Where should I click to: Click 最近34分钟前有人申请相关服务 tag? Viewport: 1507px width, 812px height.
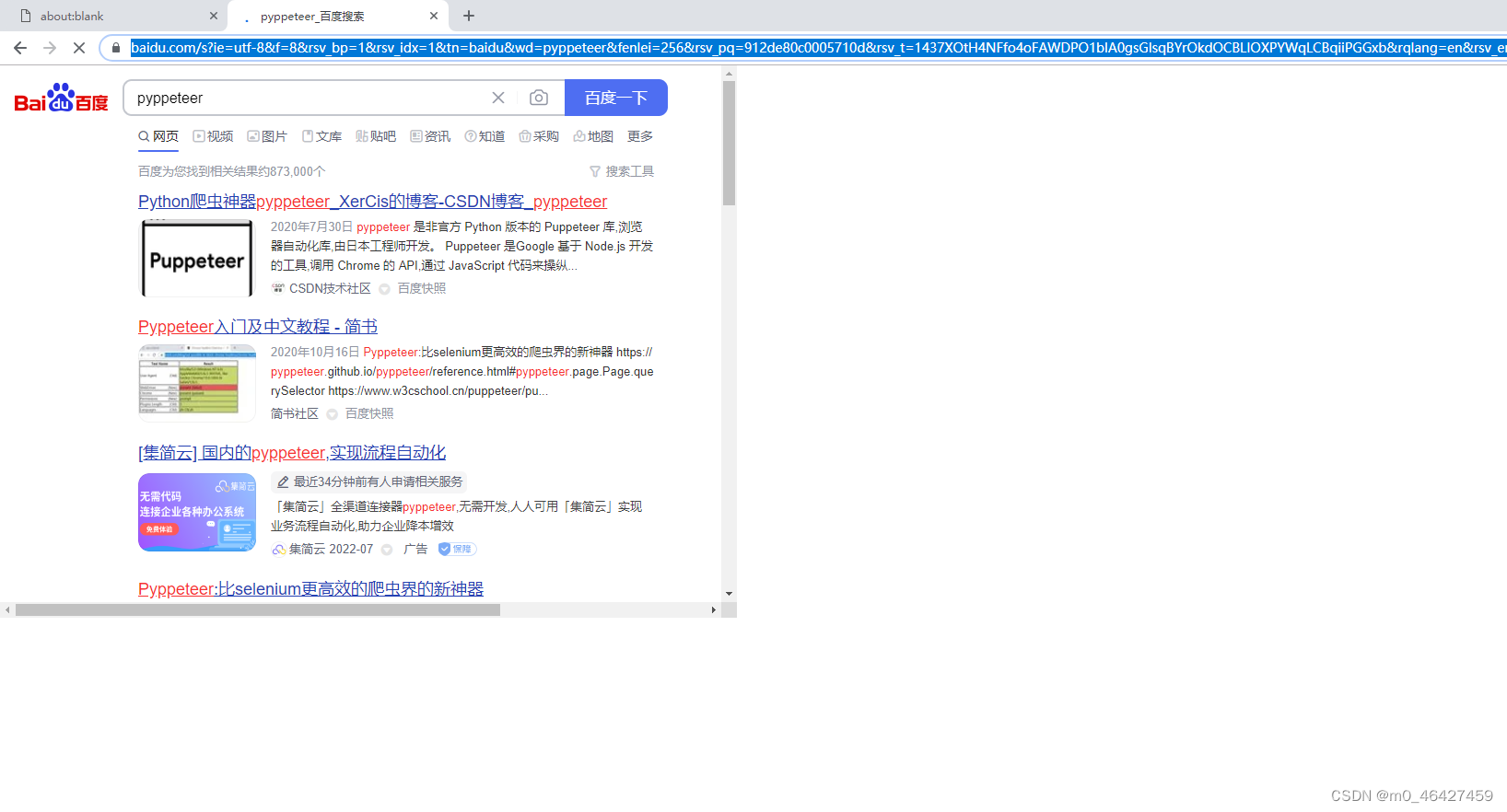tap(369, 481)
